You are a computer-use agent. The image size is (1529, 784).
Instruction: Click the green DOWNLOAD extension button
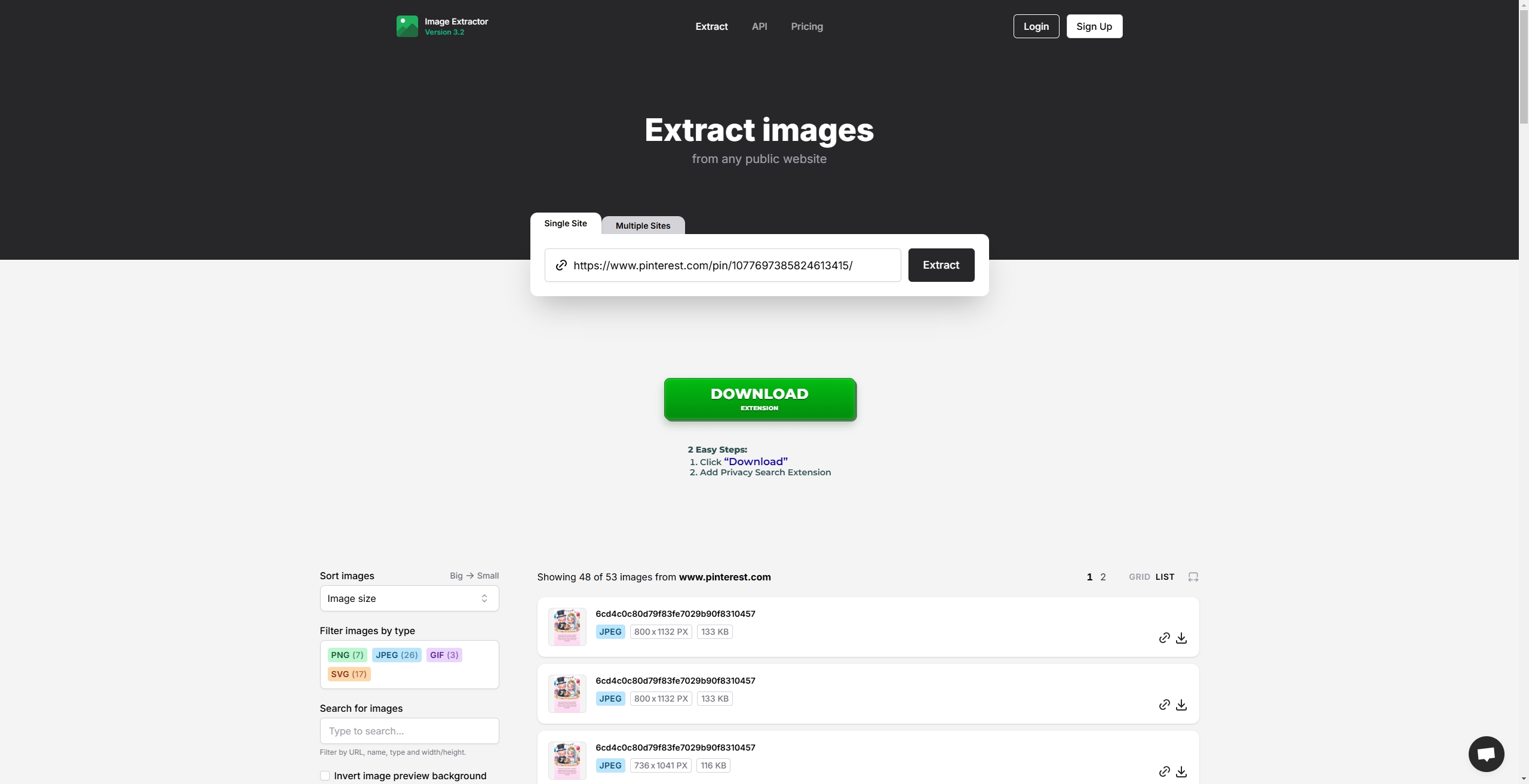coord(760,399)
